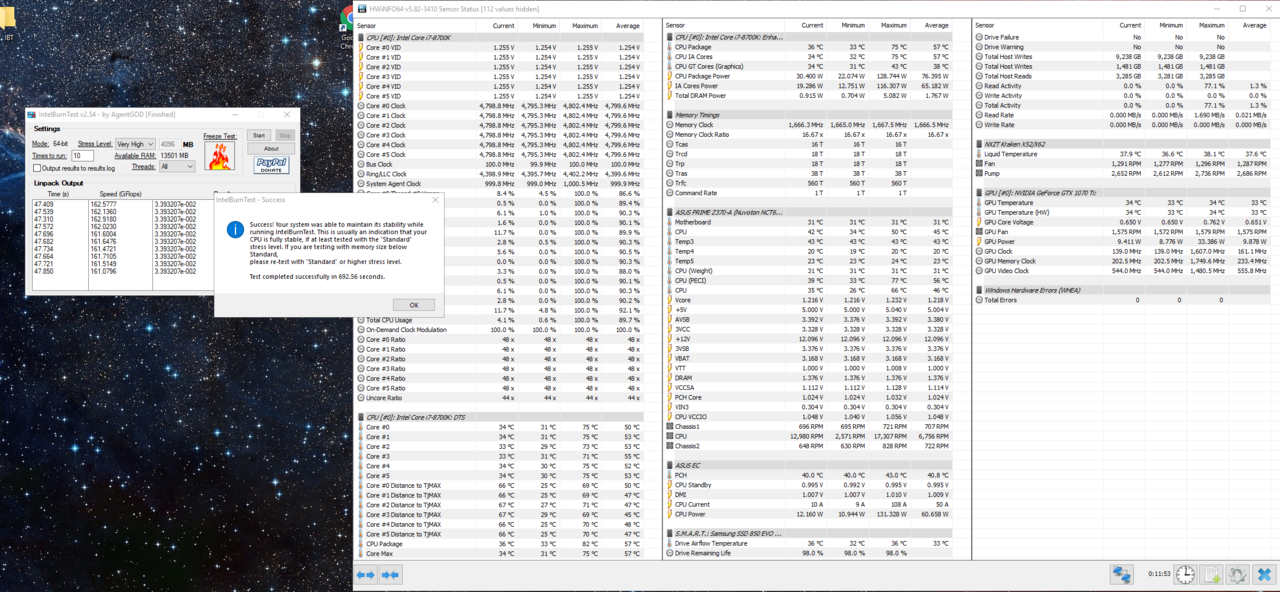
Task: Select the On-Demand Clock Modulation row
Action: pos(500,330)
